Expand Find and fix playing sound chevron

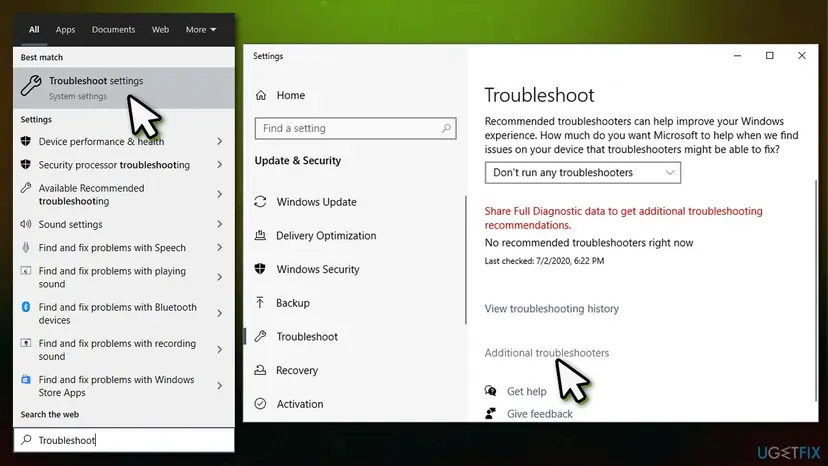point(220,277)
